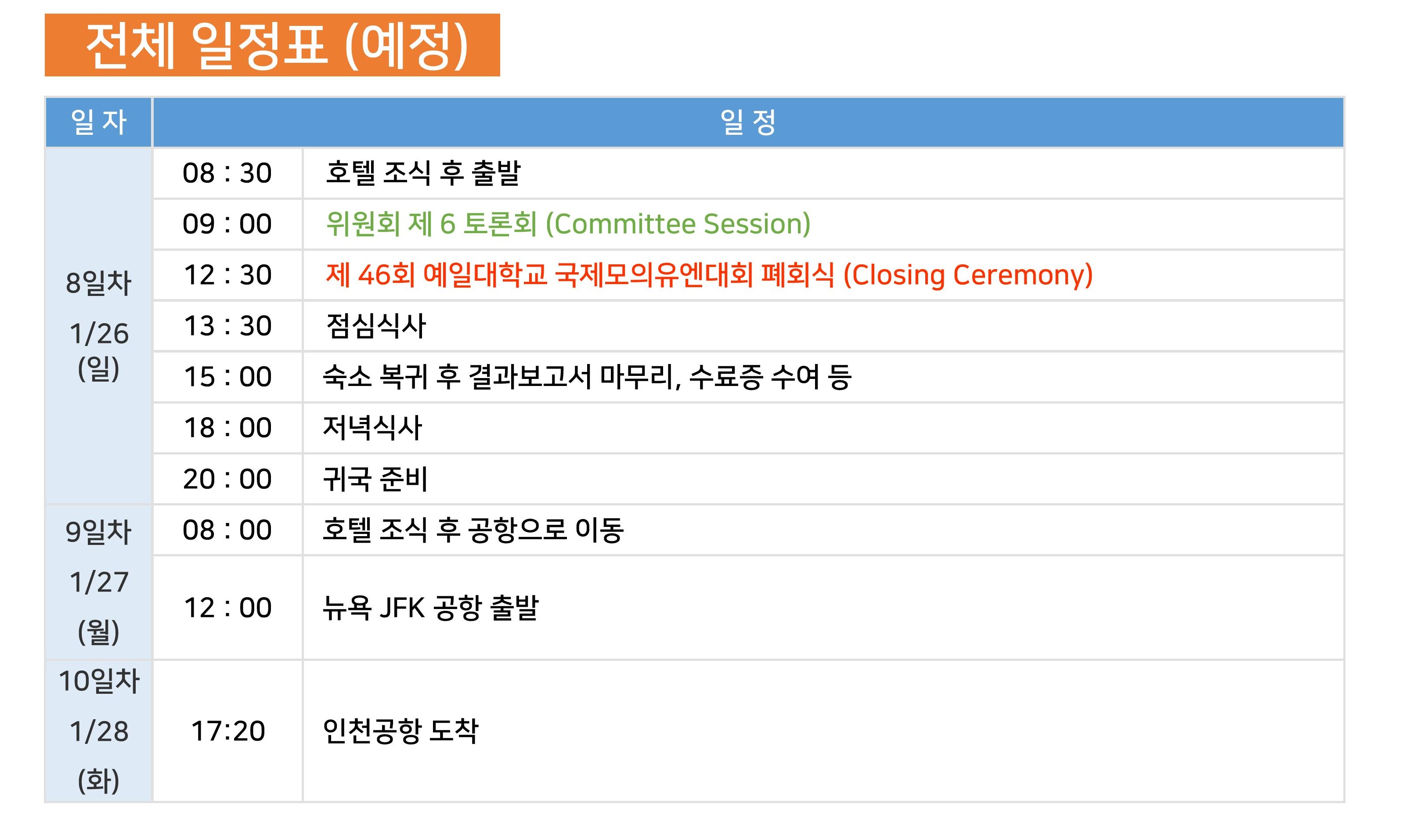
Task: Click the red Closing Ceremony text
Action: tap(709, 274)
